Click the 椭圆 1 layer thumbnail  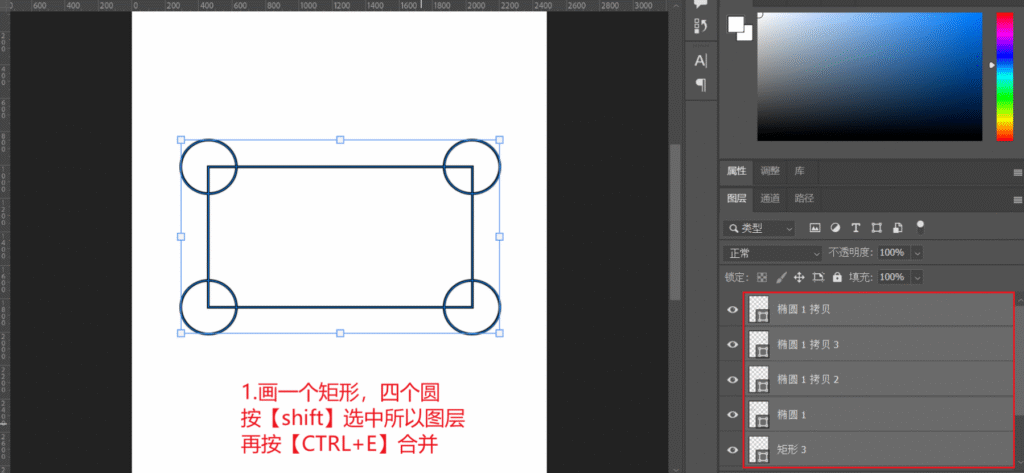click(759, 414)
